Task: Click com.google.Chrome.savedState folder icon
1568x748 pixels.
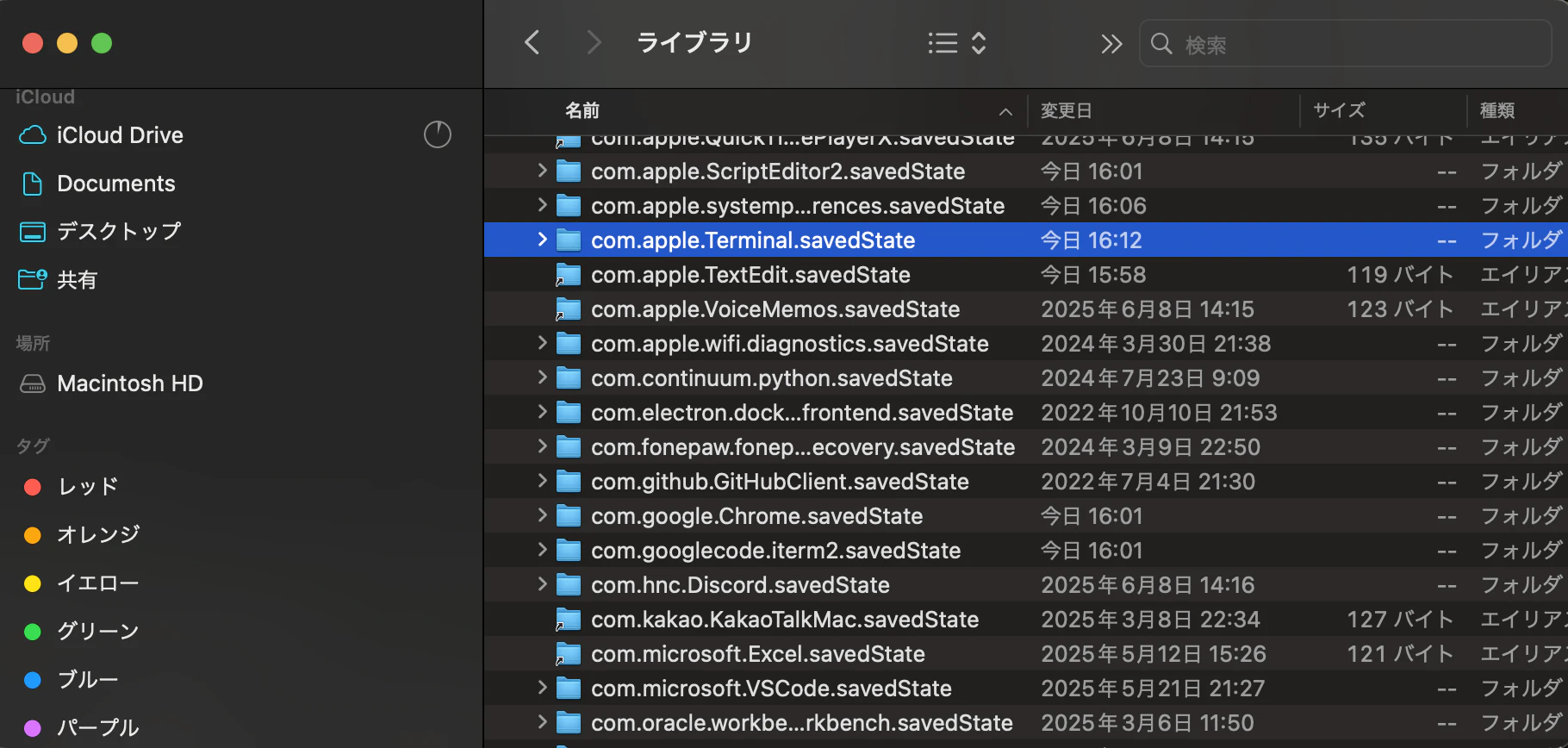Action: pos(569,516)
